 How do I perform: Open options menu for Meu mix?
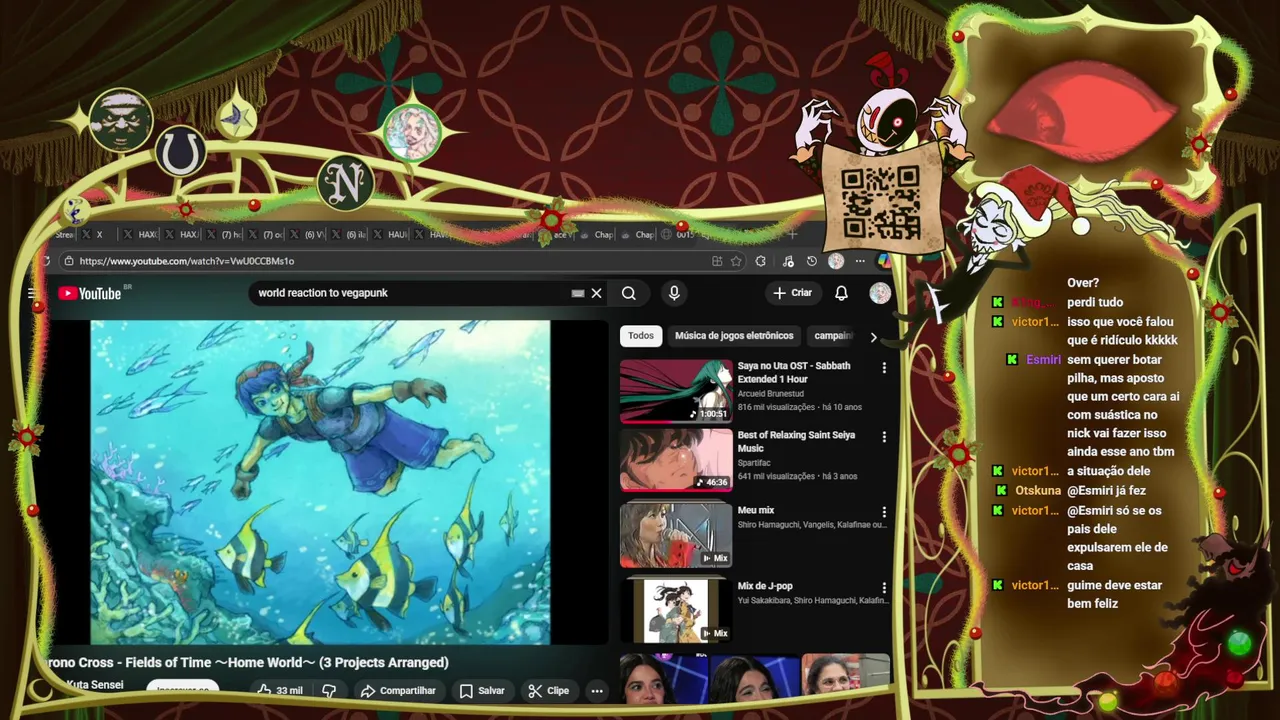[884, 512]
